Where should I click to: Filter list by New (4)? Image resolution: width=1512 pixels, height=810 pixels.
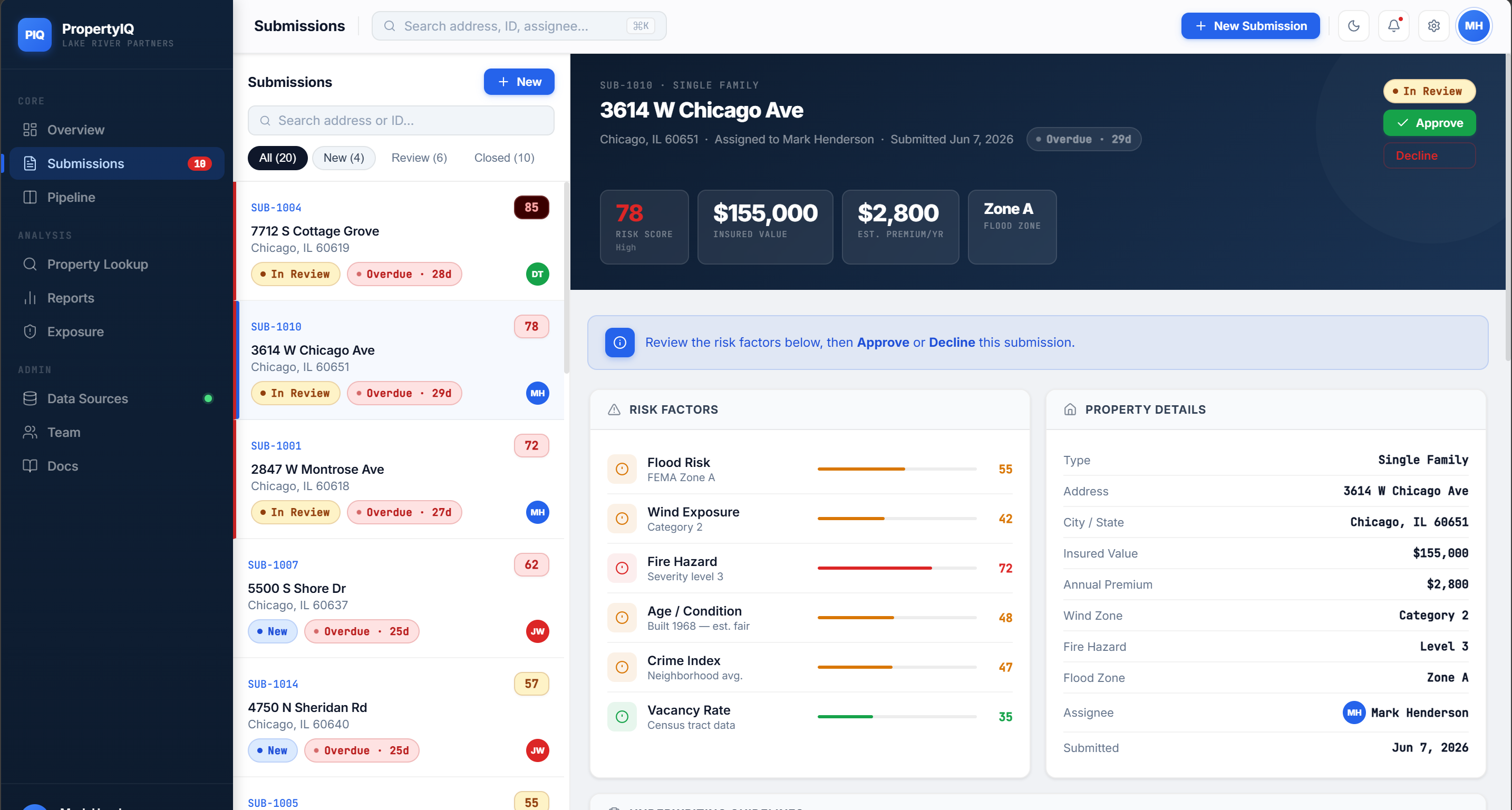click(x=343, y=158)
